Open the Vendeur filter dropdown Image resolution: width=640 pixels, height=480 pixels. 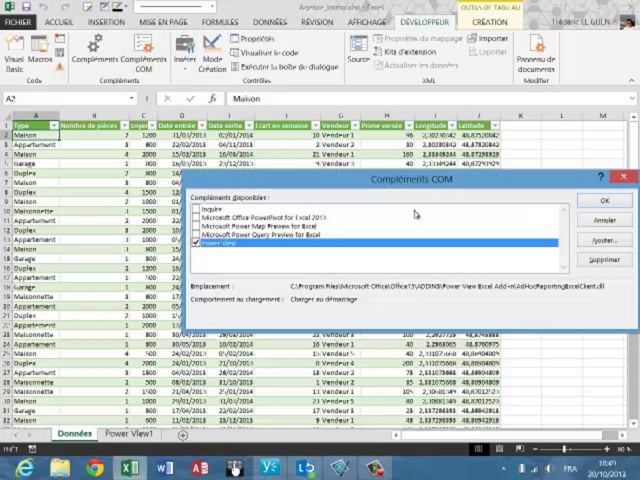(355, 125)
